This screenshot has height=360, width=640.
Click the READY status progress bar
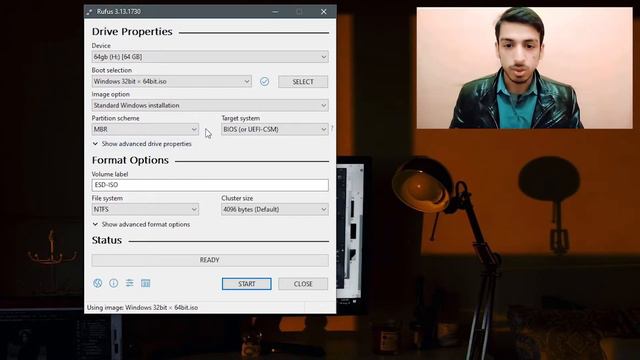click(x=210, y=260)
